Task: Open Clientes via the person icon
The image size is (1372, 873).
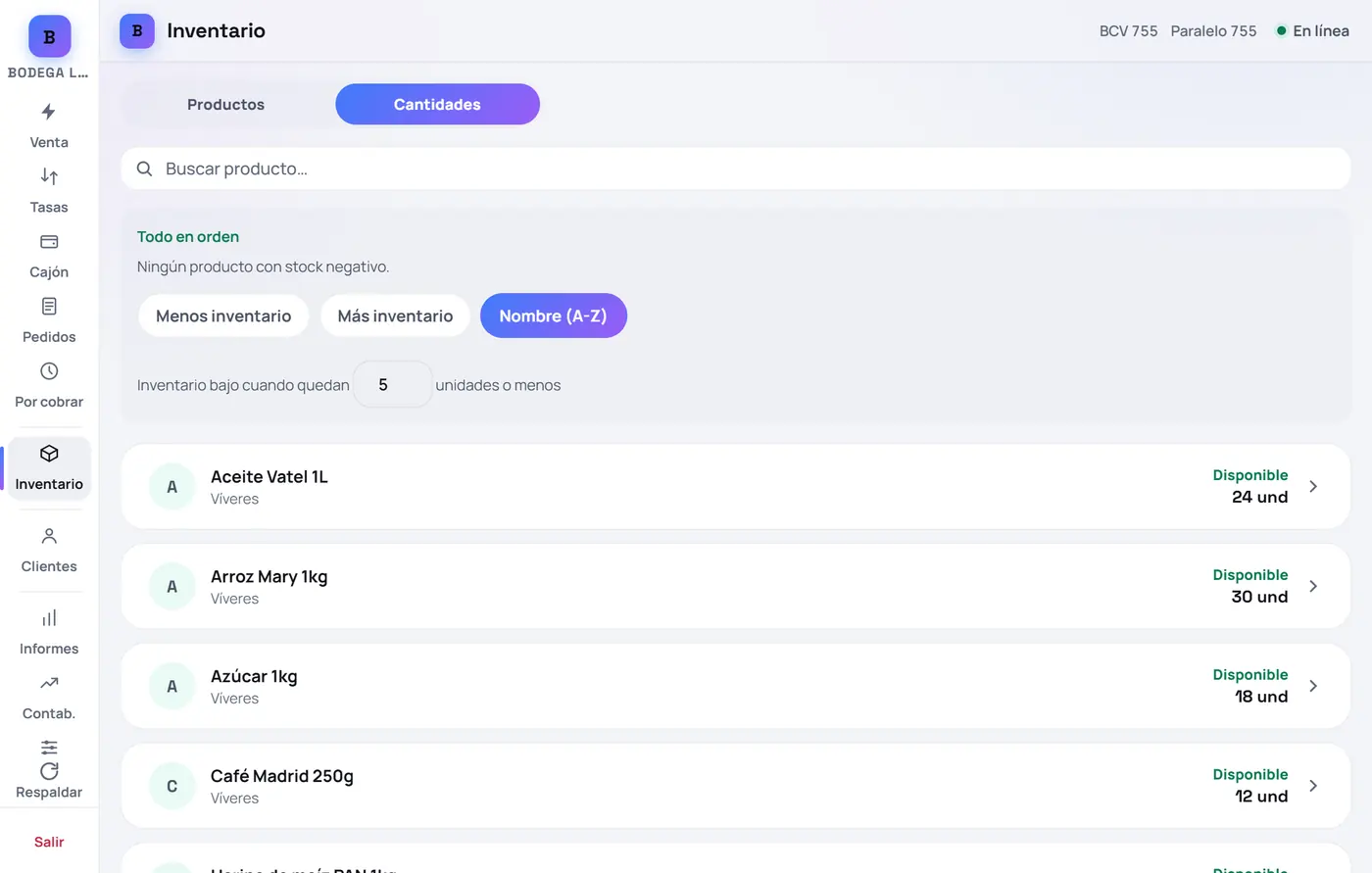Action: [49, 536]
